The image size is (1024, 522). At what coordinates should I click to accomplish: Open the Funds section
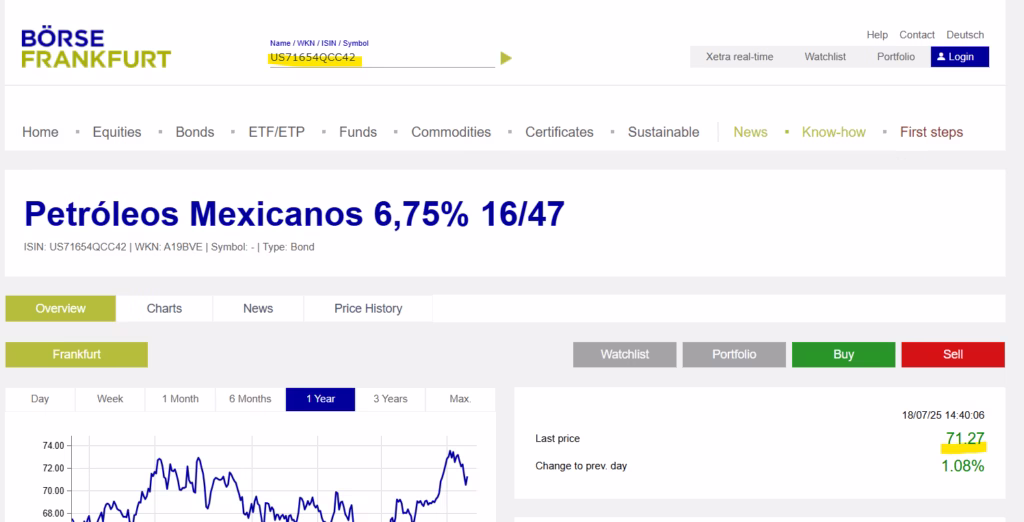pyautogui.click(x=358, y=132)
